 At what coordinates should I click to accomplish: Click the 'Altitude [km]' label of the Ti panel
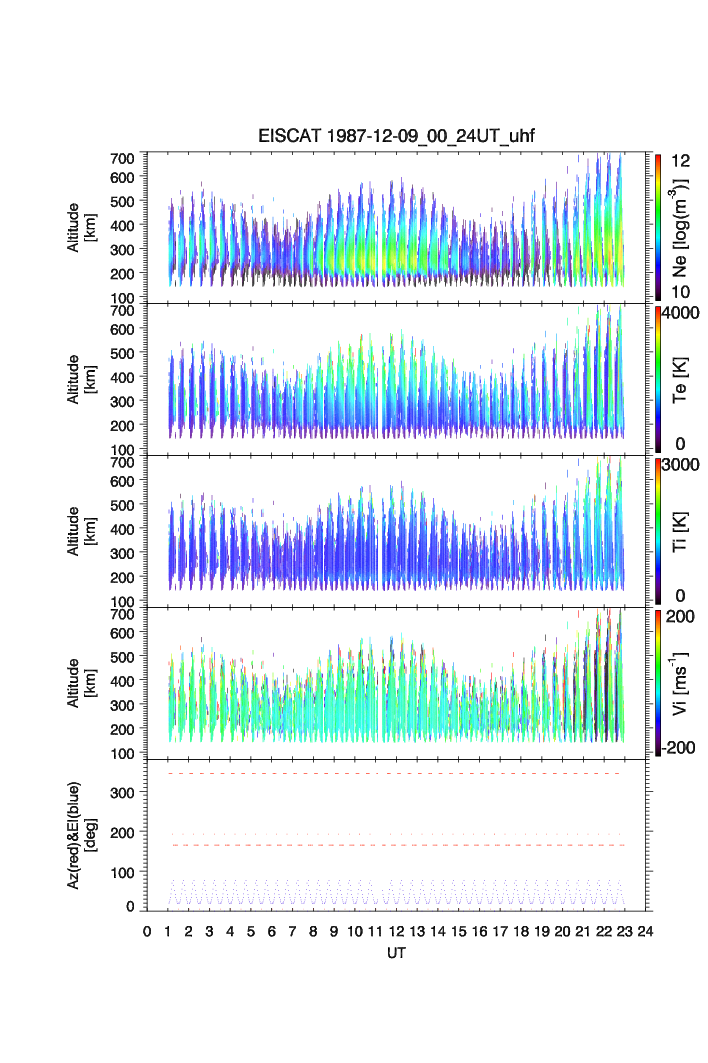(x=81, y=532)
